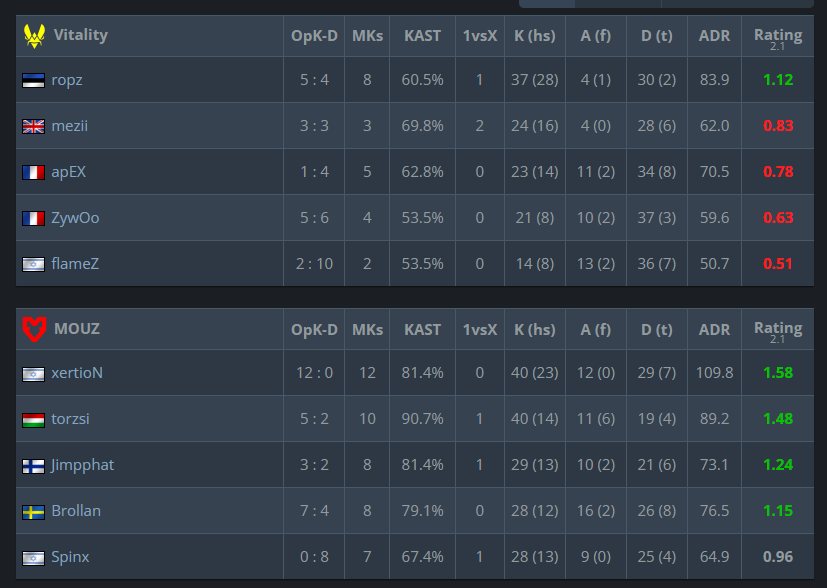The width and height of the screenshot is (827, 588).
Task: Click the MKs header in MOUZ table
Action: [367, 330]
